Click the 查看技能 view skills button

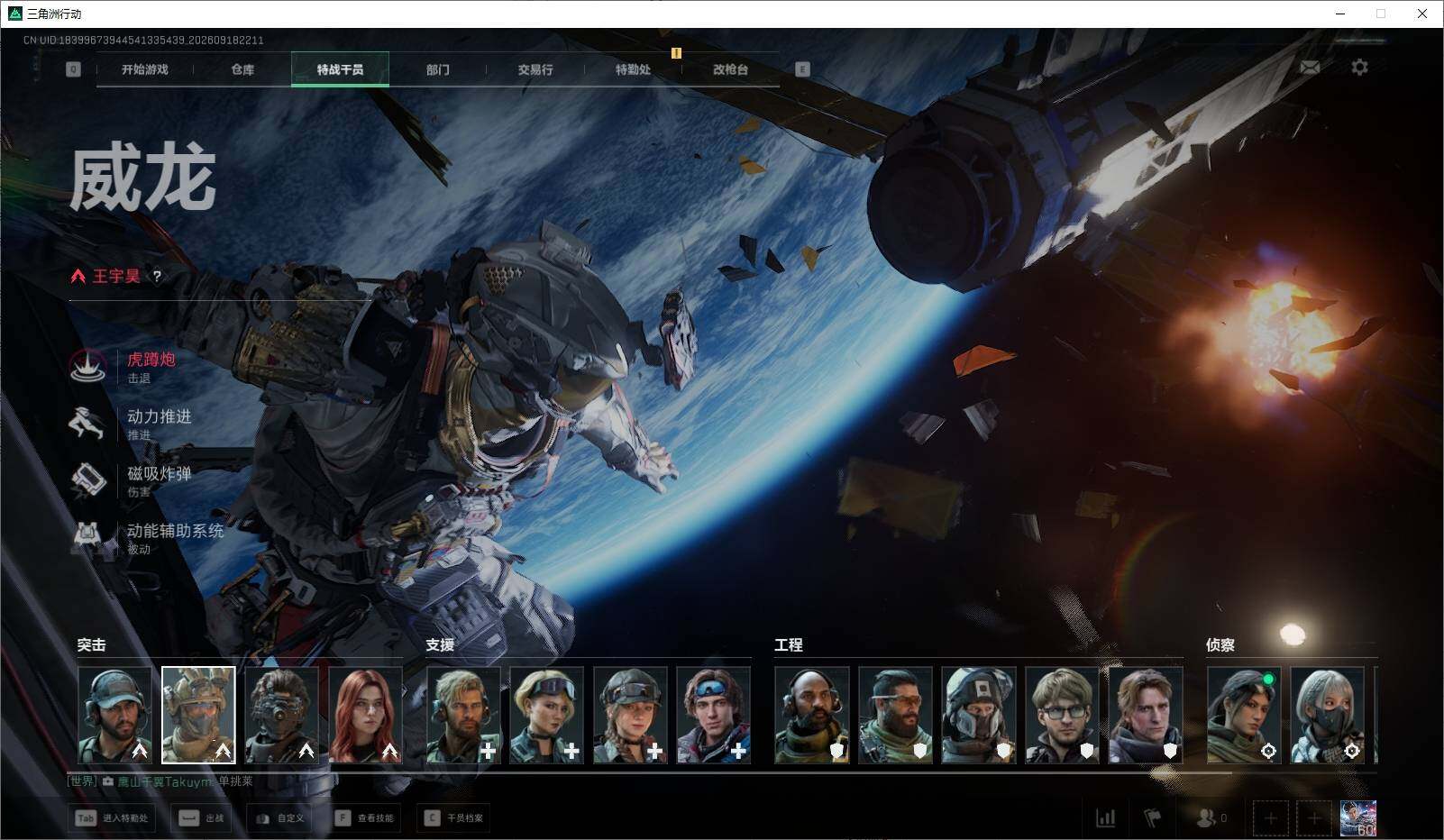pos(365,818)
